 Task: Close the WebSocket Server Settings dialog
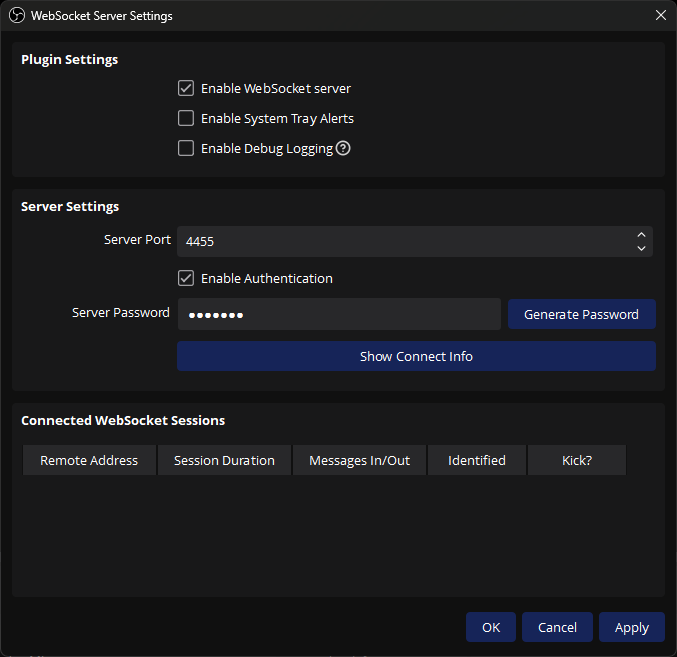point(660,15)
